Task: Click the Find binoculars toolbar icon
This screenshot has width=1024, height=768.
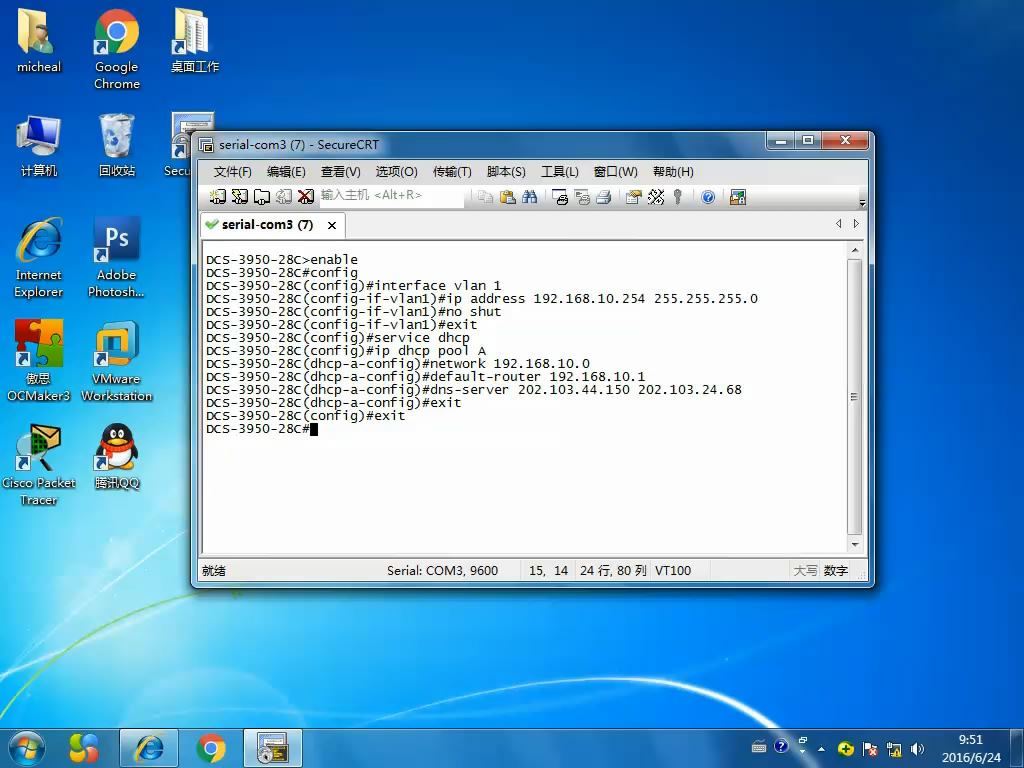Action: (x=530, y=197)
